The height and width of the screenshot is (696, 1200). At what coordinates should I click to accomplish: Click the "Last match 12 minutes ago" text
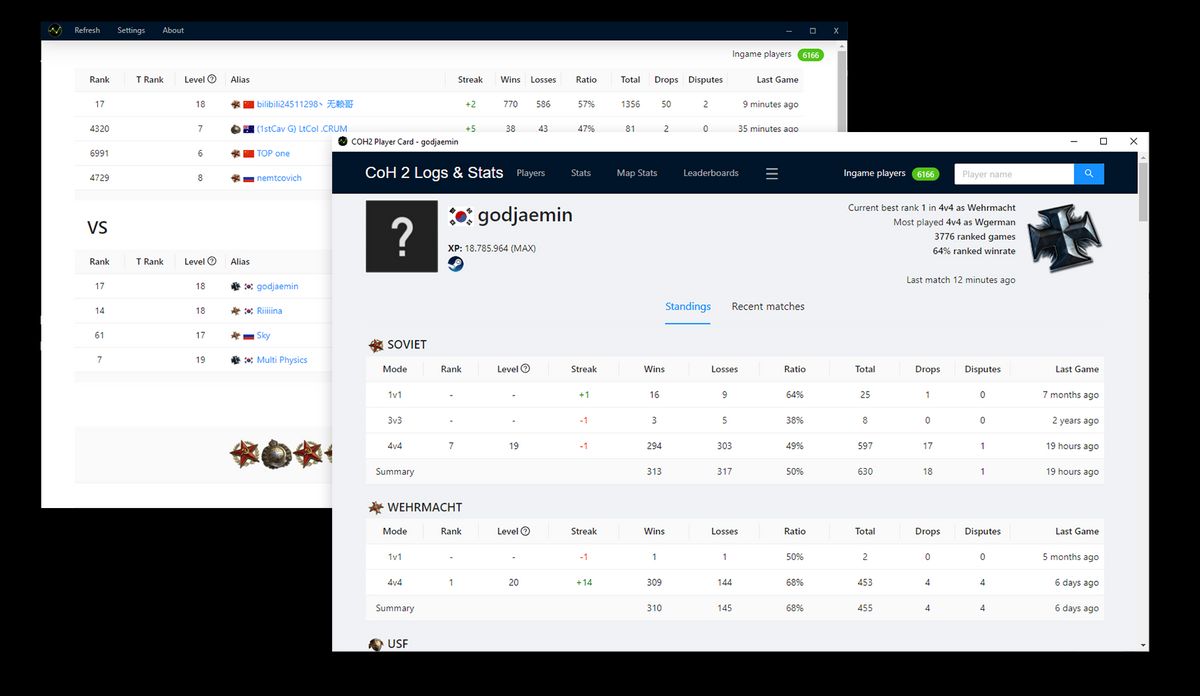pos(961,280)
